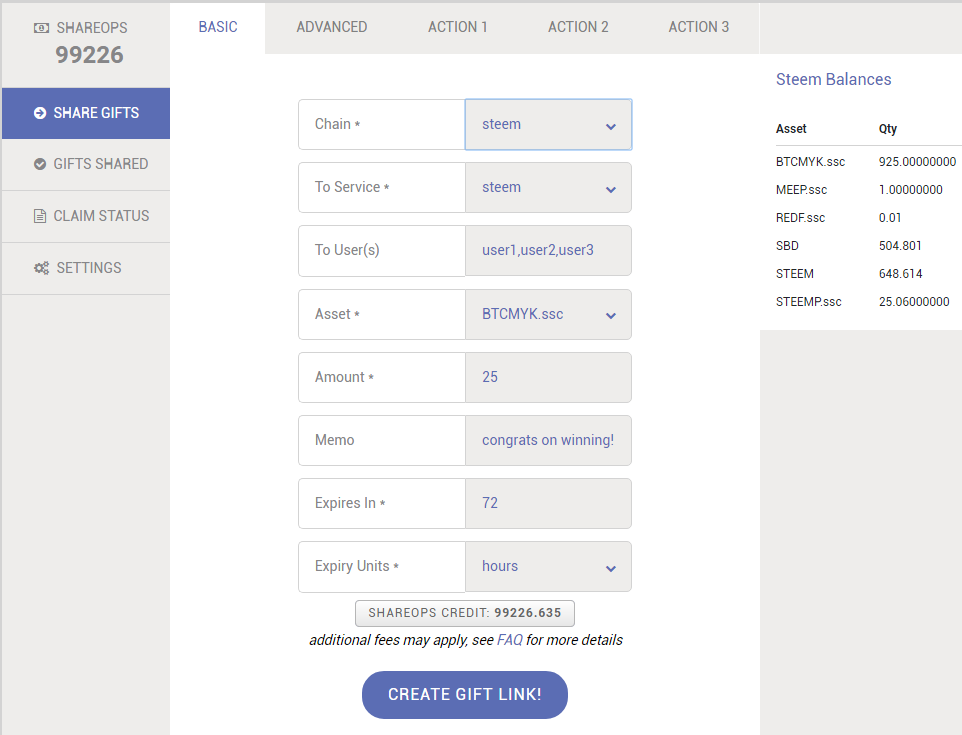Image resolution: width=962 pixels, height=735 pixels.
Task: Open the Expiry Units hours dropdown
Action: click(548, 566)
